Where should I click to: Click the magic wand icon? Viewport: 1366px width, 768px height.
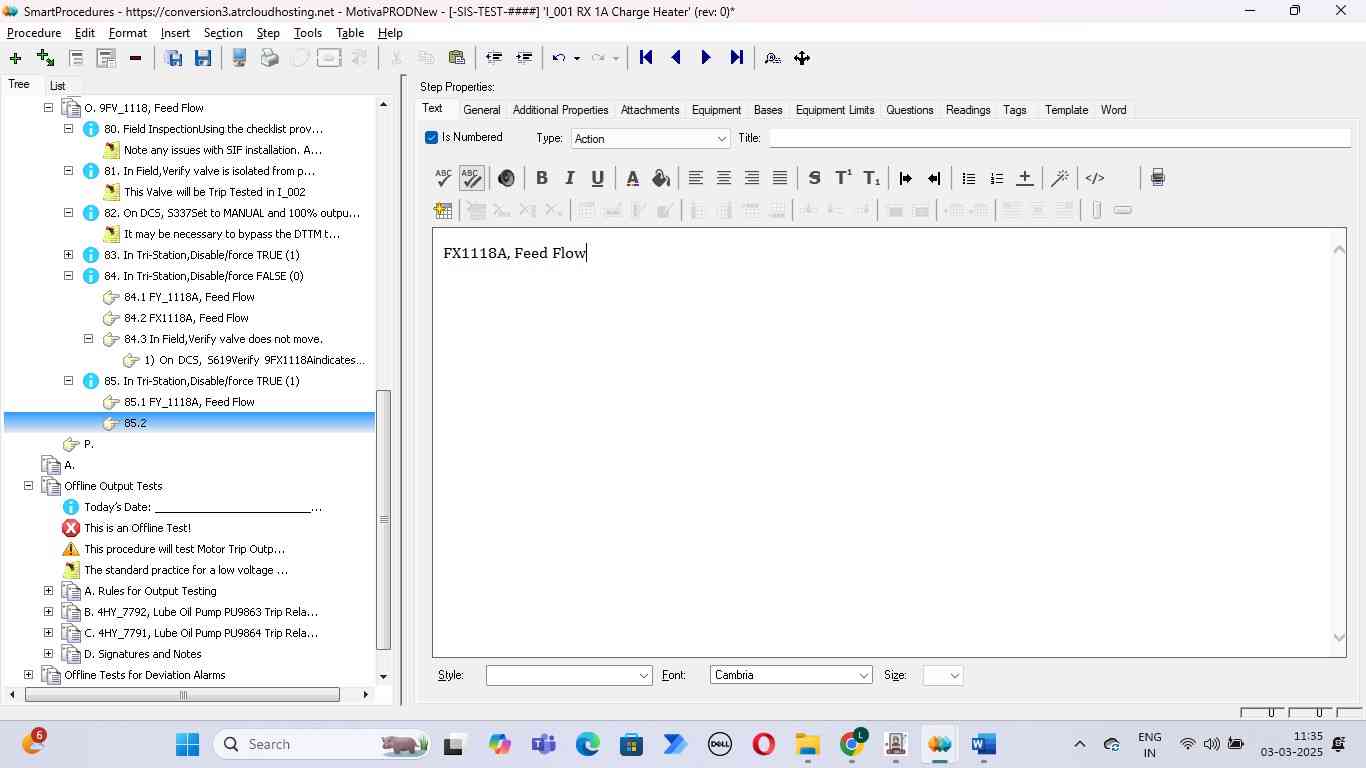(x=1060, y=178)
